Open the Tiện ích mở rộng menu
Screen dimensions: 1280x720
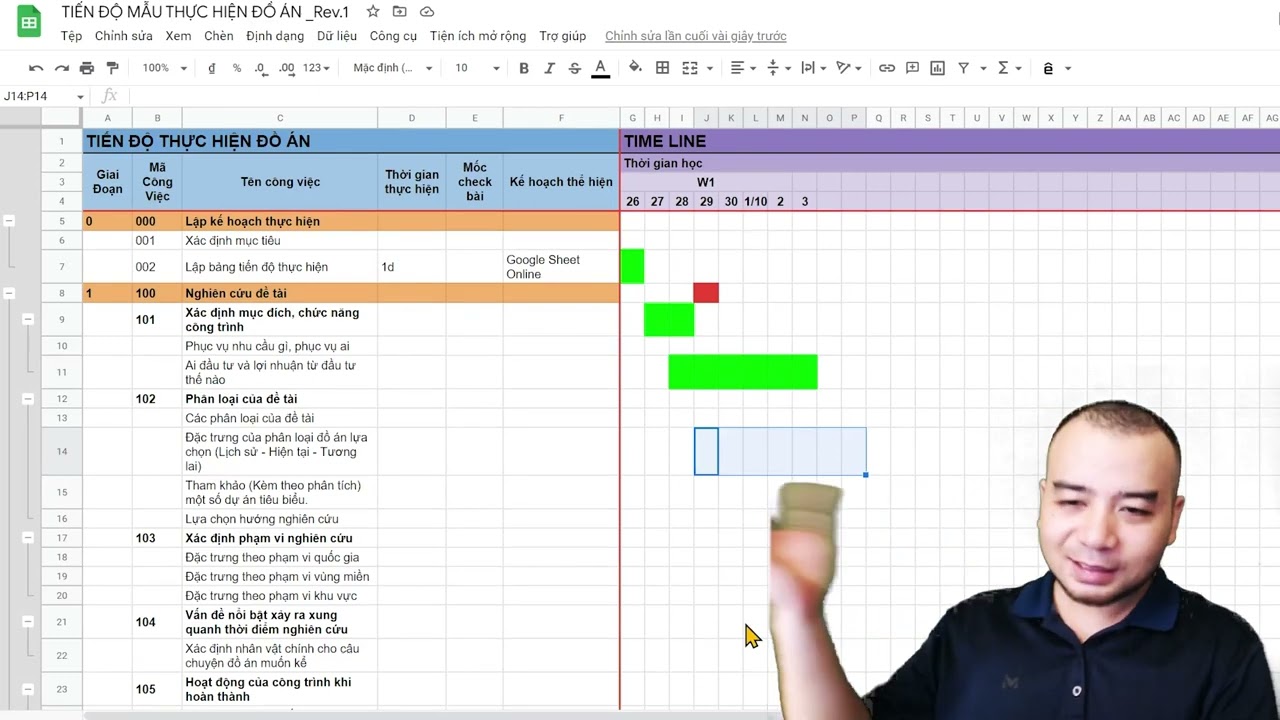pyautogui.click(x=478, y=36)
